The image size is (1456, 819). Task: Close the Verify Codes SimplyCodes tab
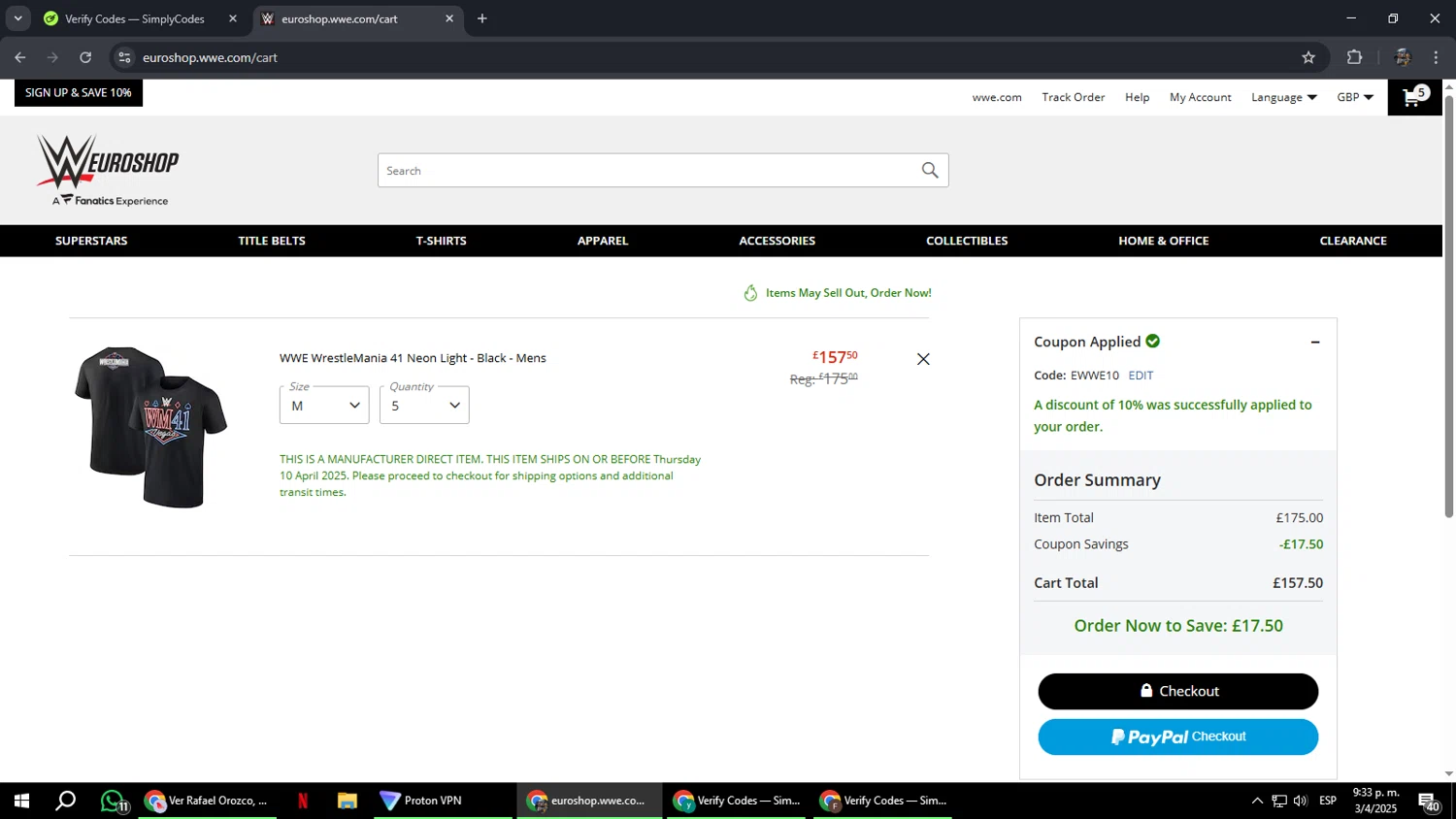(233, 18)
